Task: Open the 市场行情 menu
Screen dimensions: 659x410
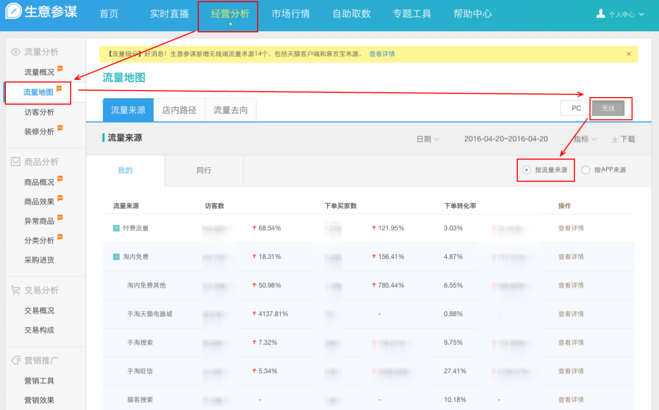Action: [x=290, y=14]
